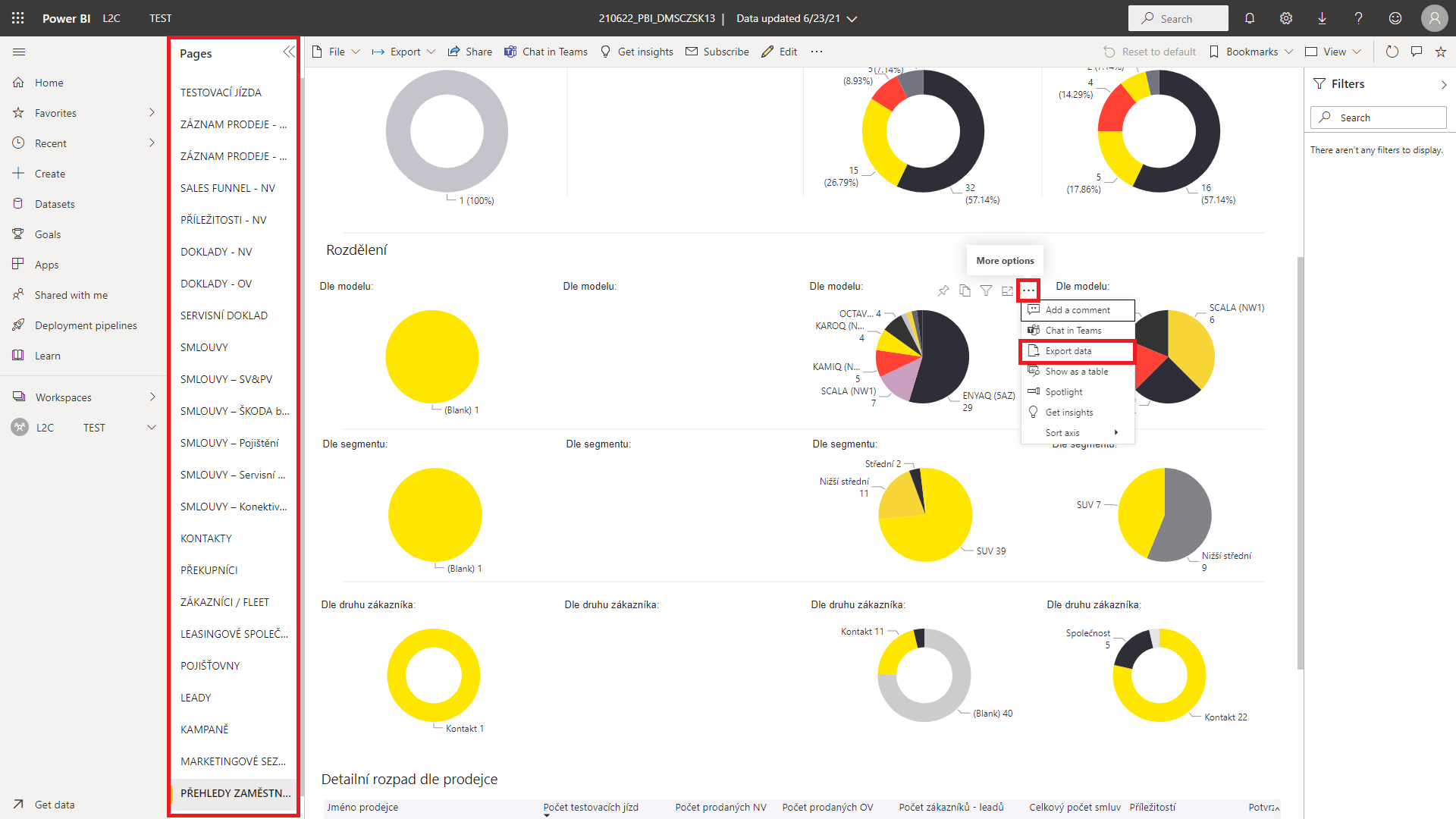Collapse the Pages pane
This screenshot has height=819, width=1456.
tap(288, 52)
